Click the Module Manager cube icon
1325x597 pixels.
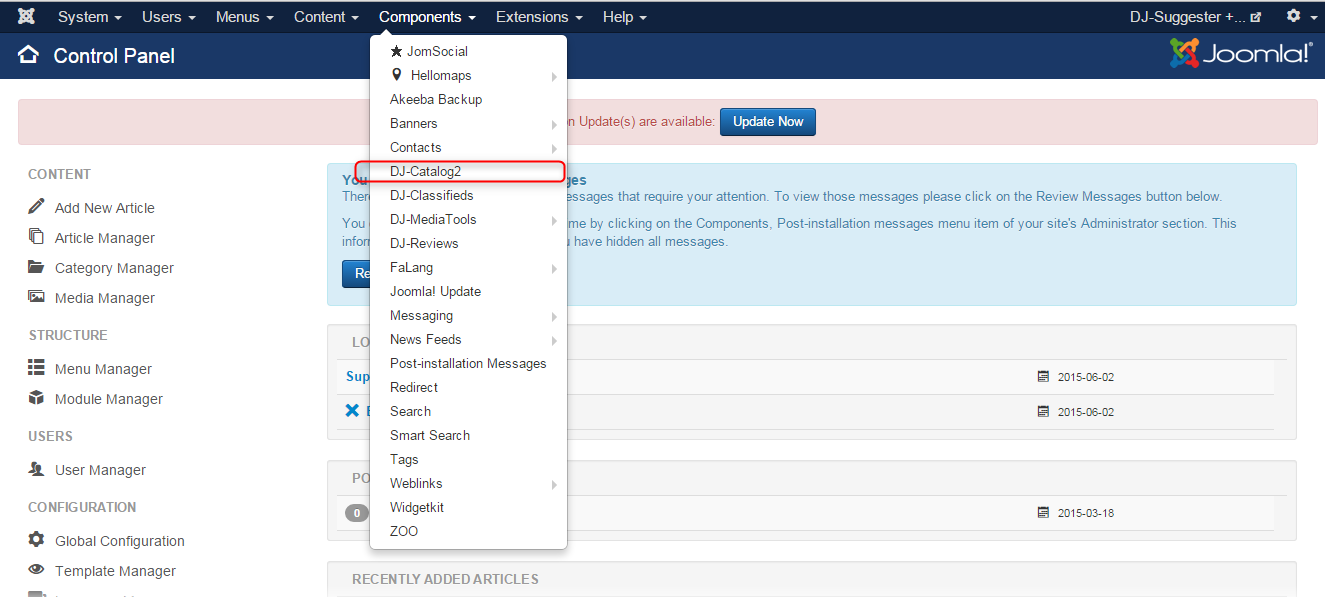[37, 398]
